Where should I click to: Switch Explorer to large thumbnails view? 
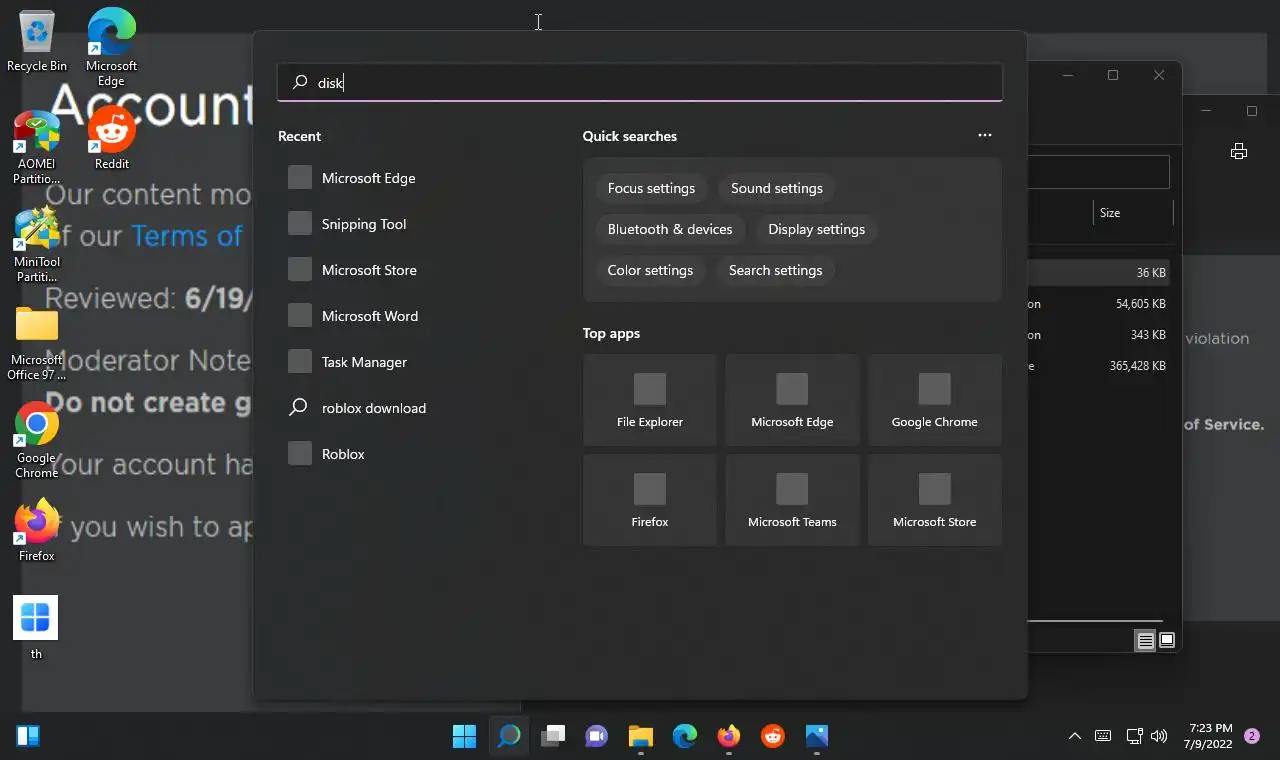point(1166,641)
